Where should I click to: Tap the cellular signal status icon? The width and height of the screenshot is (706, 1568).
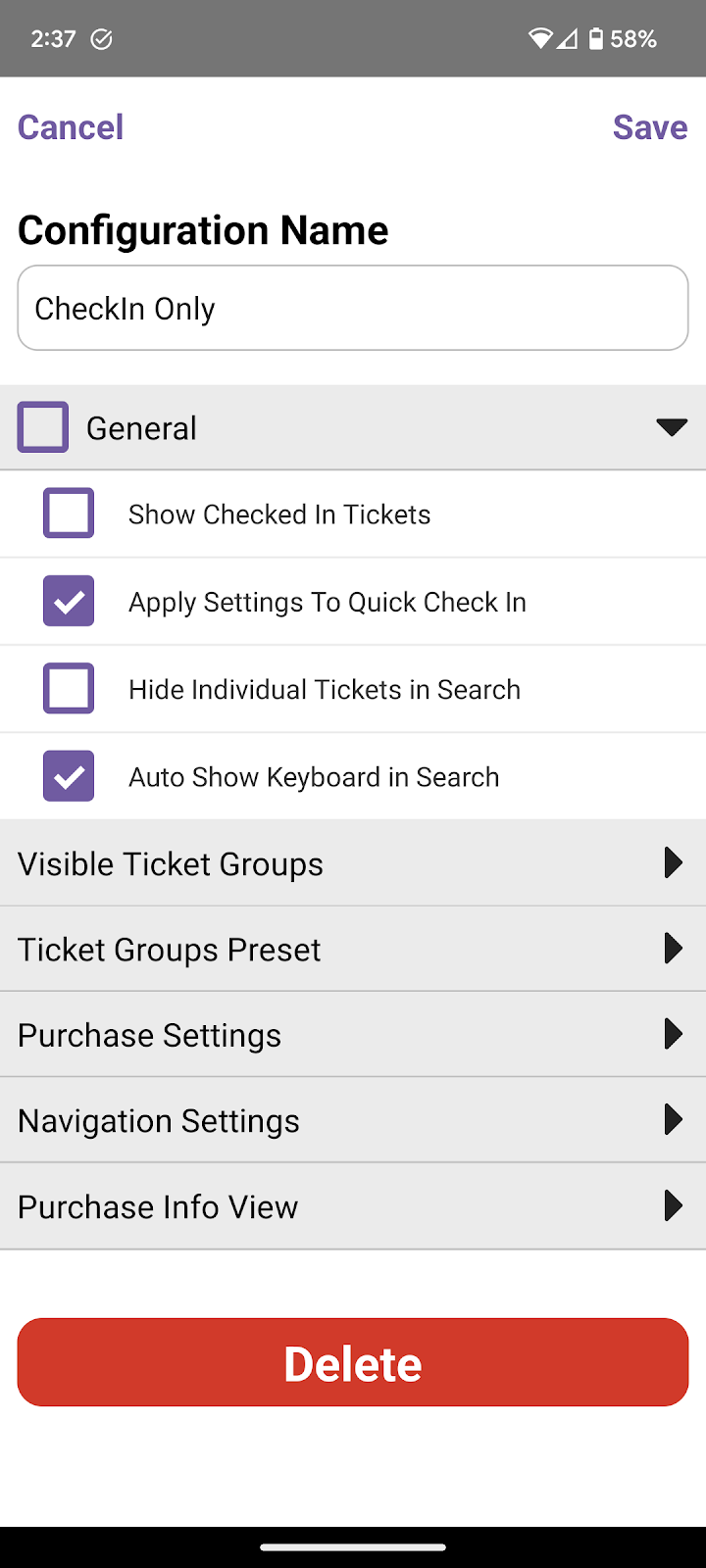coord(567,39)
